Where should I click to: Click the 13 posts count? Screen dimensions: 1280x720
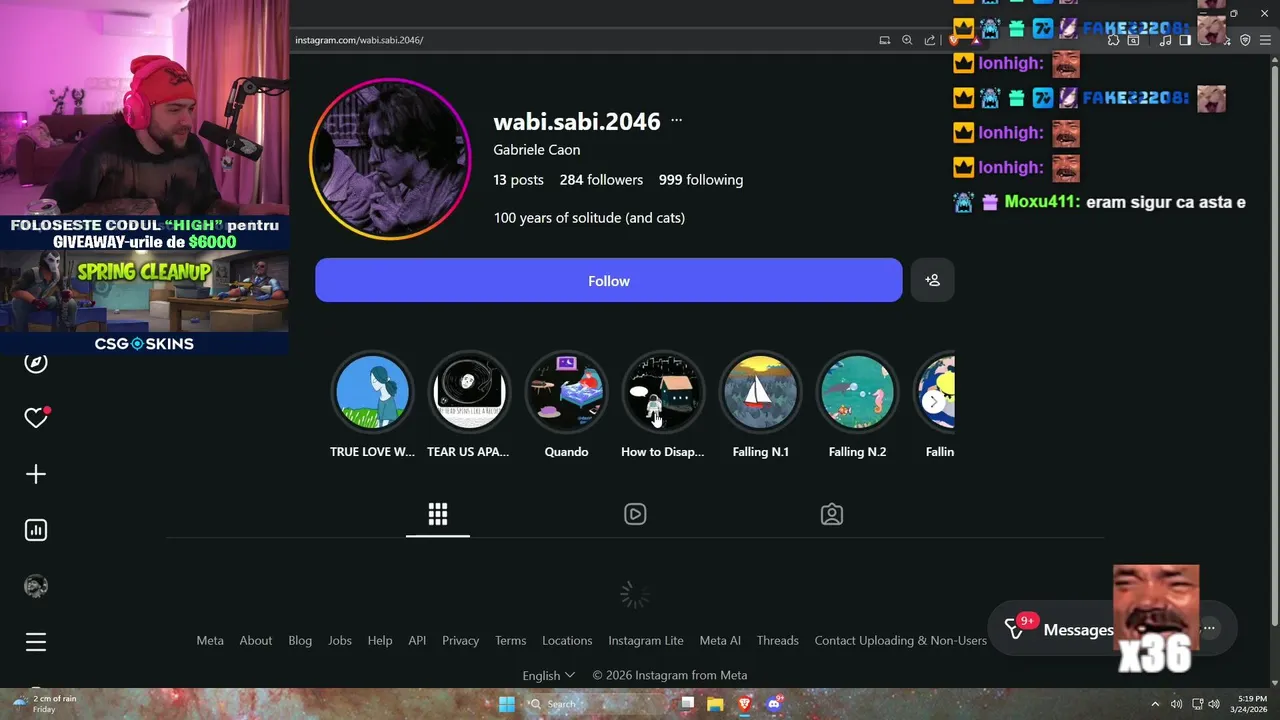518,180
